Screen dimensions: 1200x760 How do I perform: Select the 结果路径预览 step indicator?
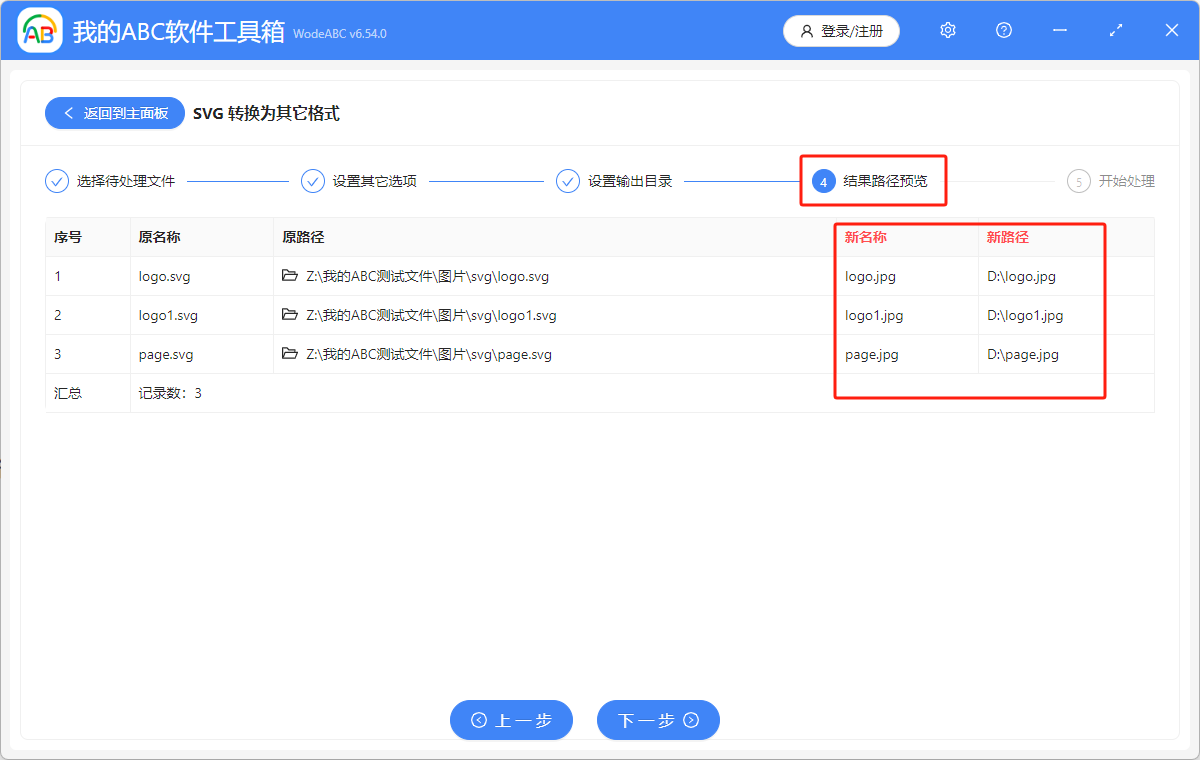(824, 181)
